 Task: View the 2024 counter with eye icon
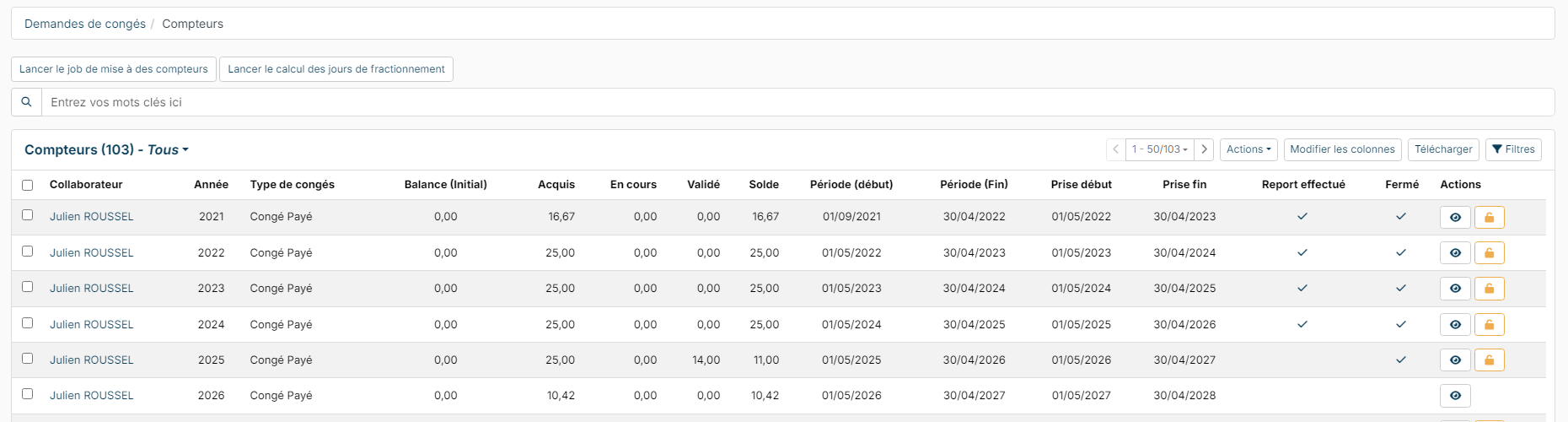(x=1455, y=324)
